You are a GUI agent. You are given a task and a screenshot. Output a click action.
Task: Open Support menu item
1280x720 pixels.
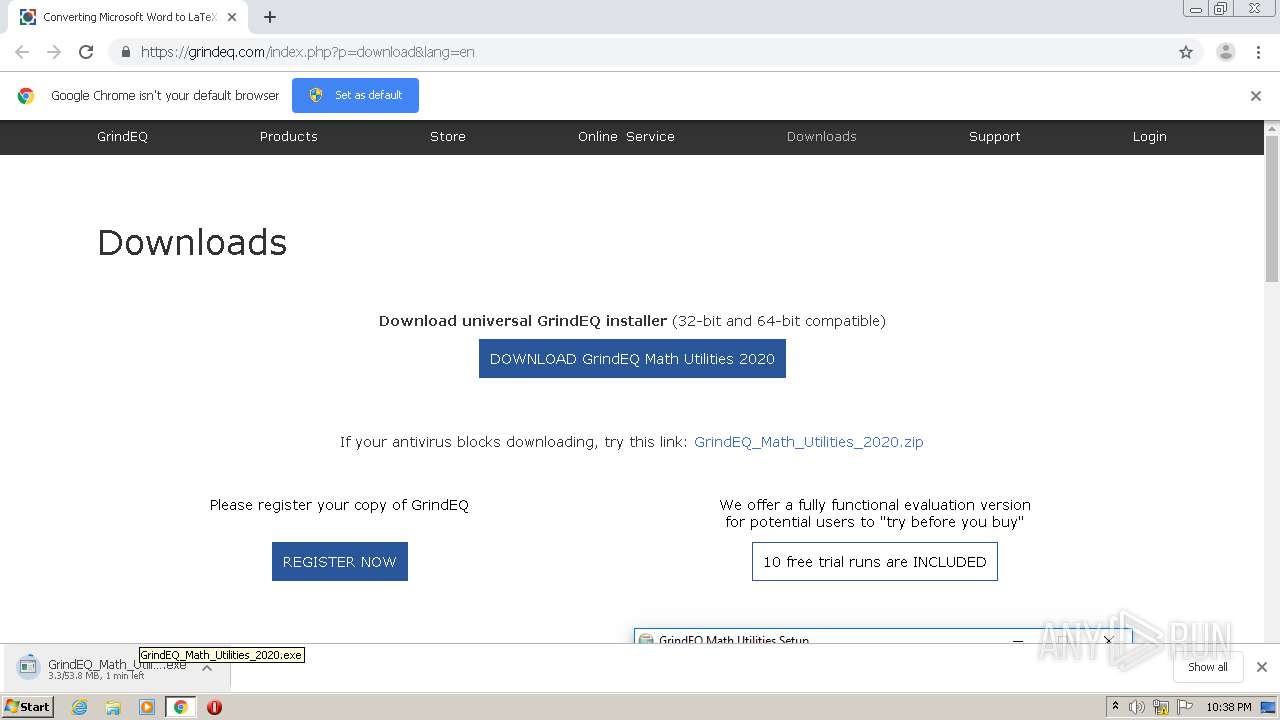coord(995,137)
